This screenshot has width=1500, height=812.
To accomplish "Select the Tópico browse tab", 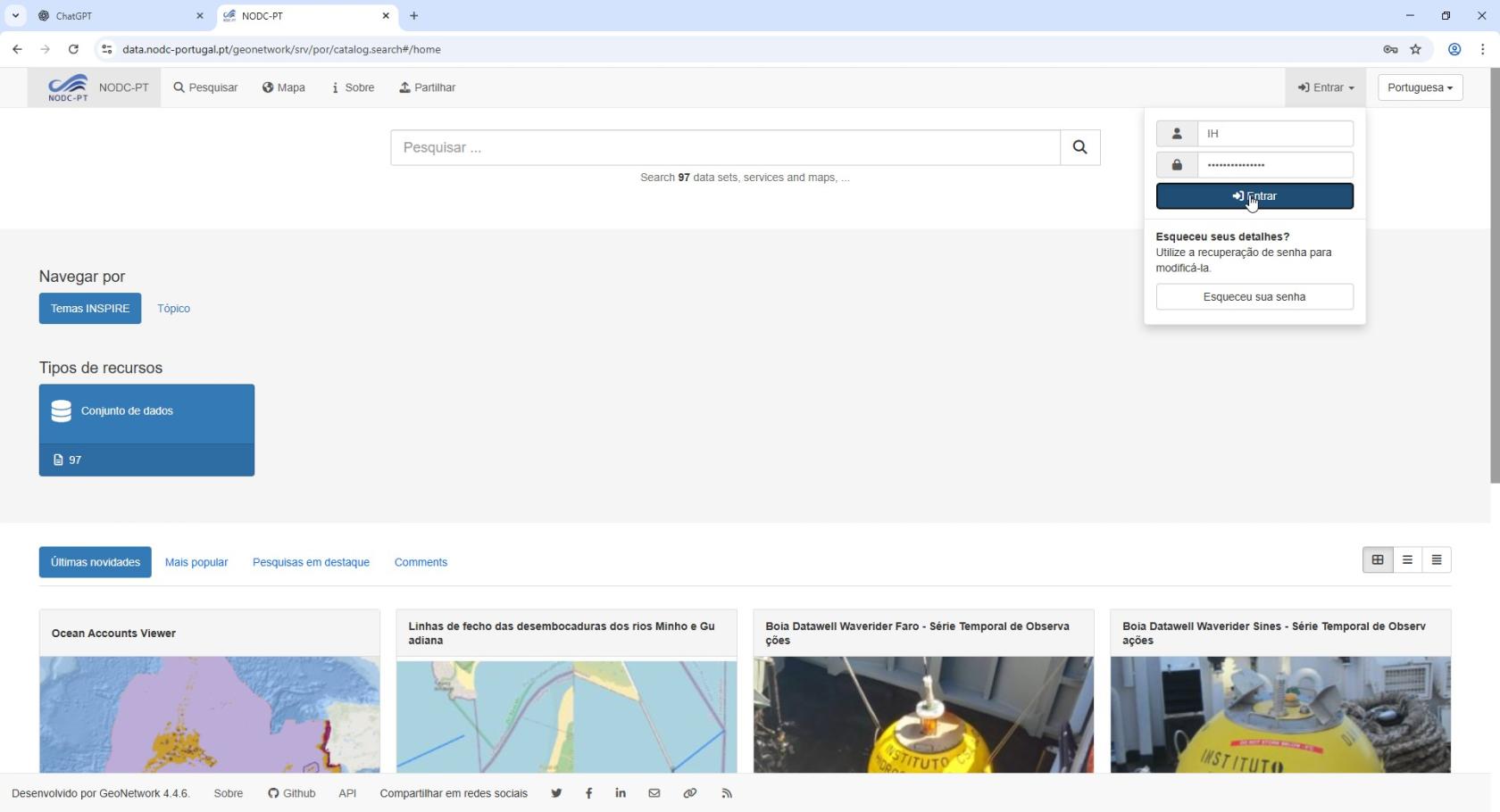I will pyautogui.click(x=173, y=309).
